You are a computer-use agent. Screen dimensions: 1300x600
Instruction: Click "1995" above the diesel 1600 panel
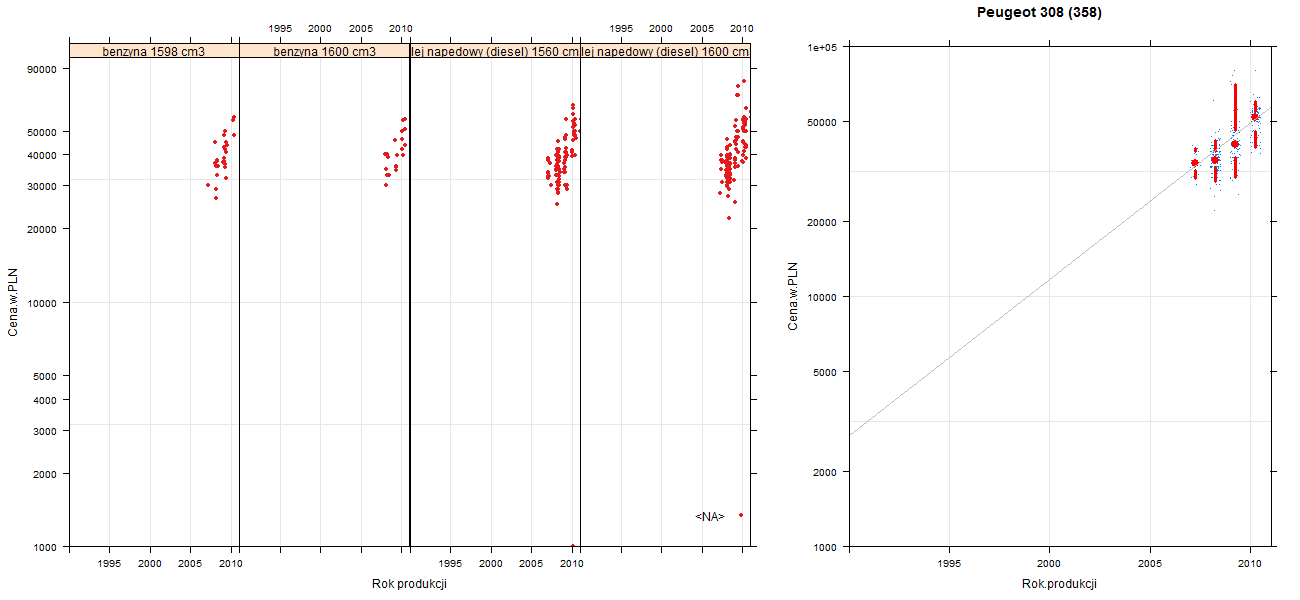pos(621,28)
